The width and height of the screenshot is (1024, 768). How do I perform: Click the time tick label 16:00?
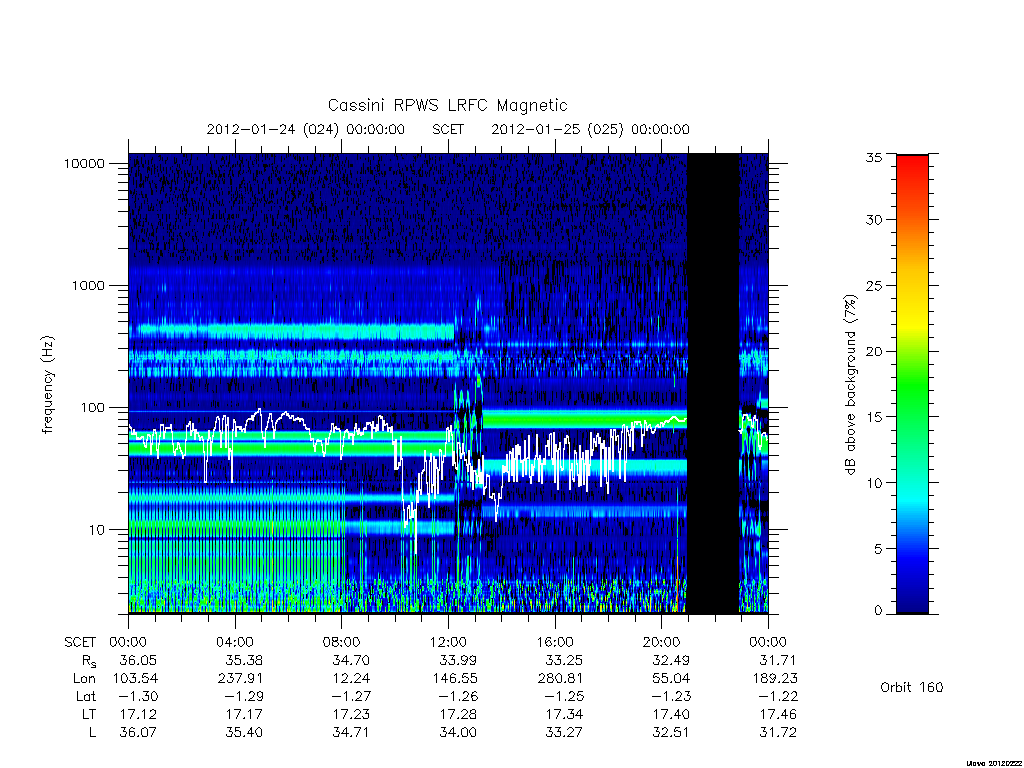point(554,643)
